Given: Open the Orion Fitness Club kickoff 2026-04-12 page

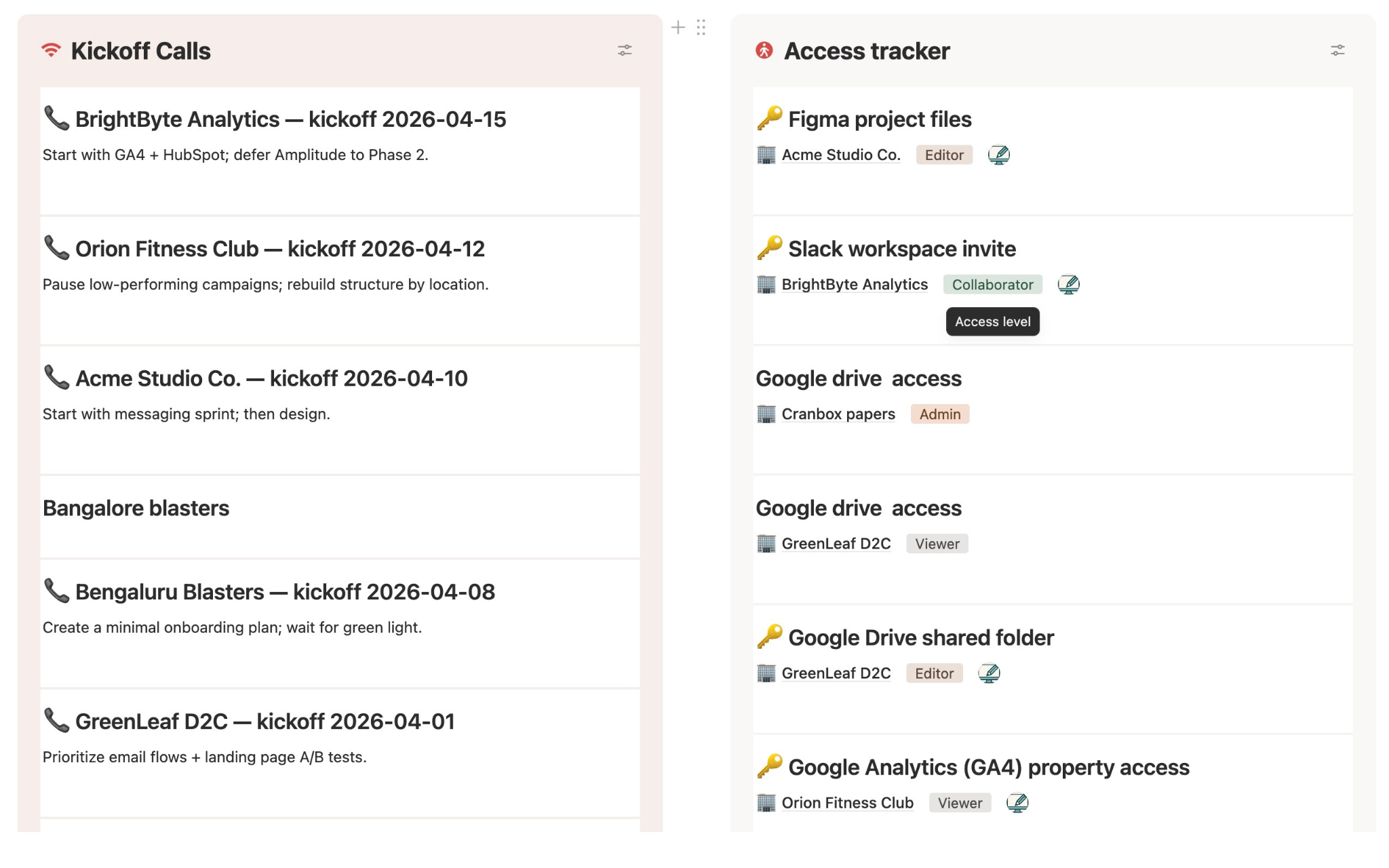Looking at the screenshot, I should (x=280, y=249).
